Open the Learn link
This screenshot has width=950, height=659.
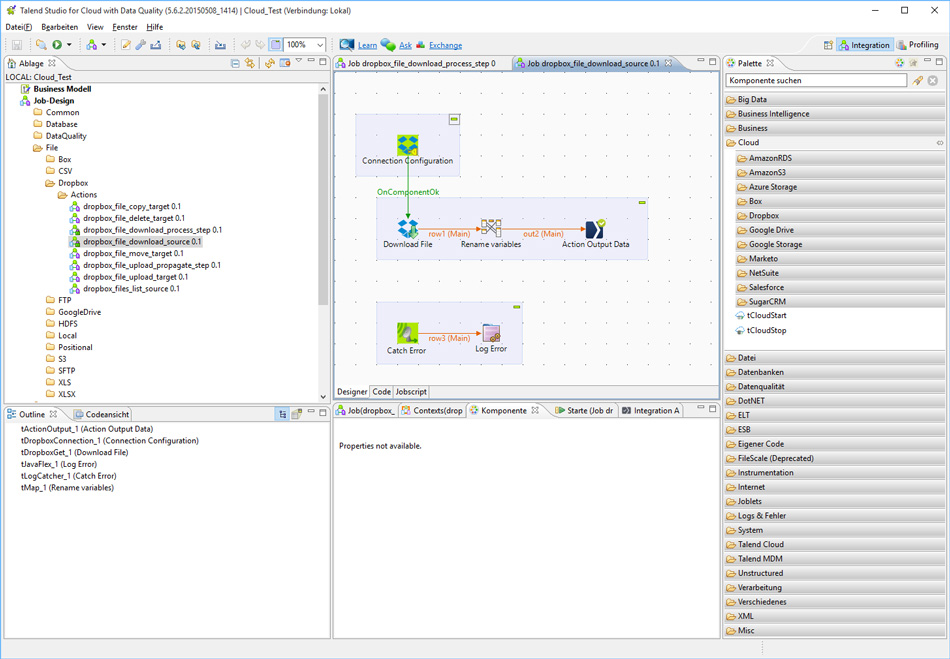[x=367, y=45]
